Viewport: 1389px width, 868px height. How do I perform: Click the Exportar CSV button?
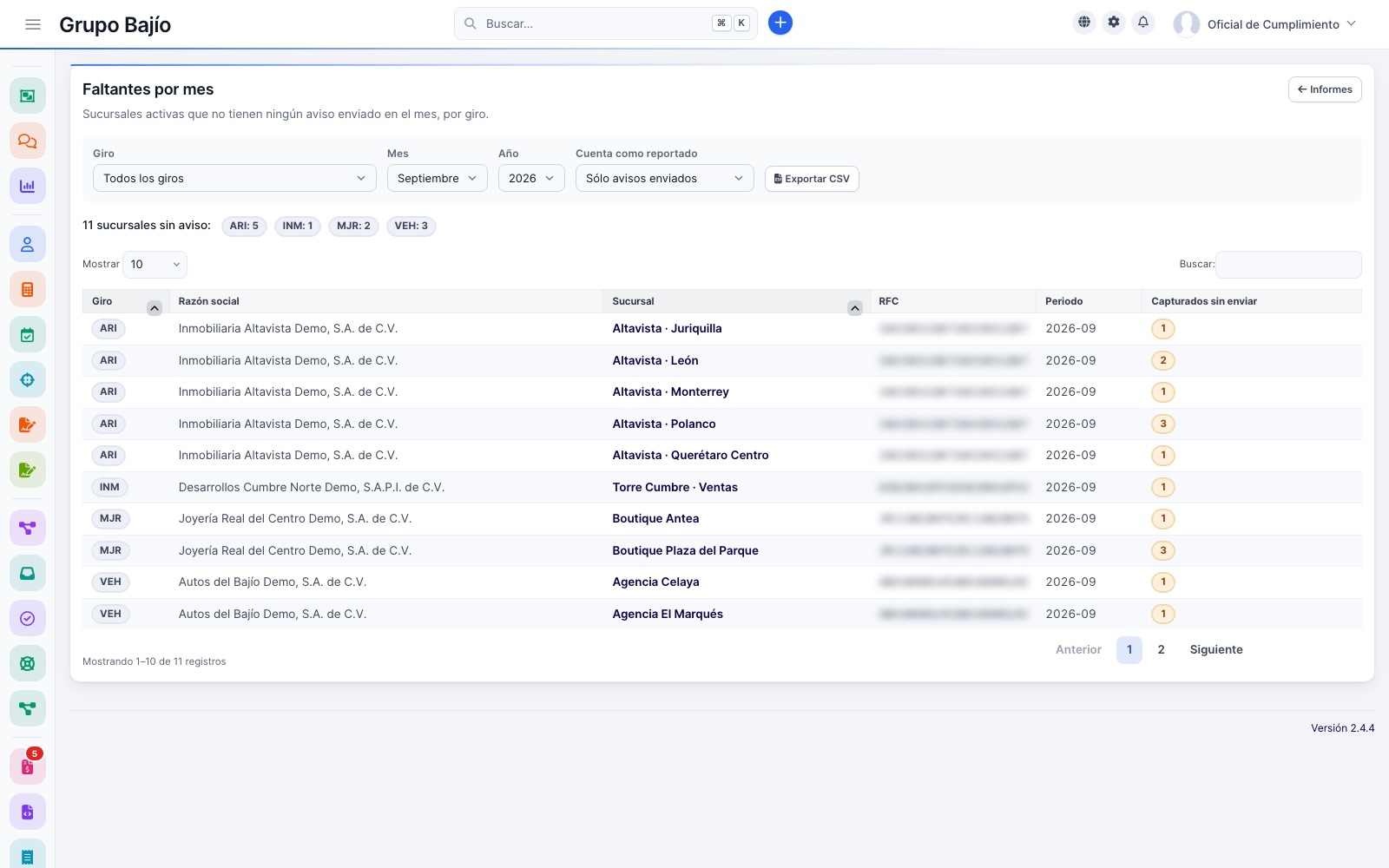click(812, 179)
